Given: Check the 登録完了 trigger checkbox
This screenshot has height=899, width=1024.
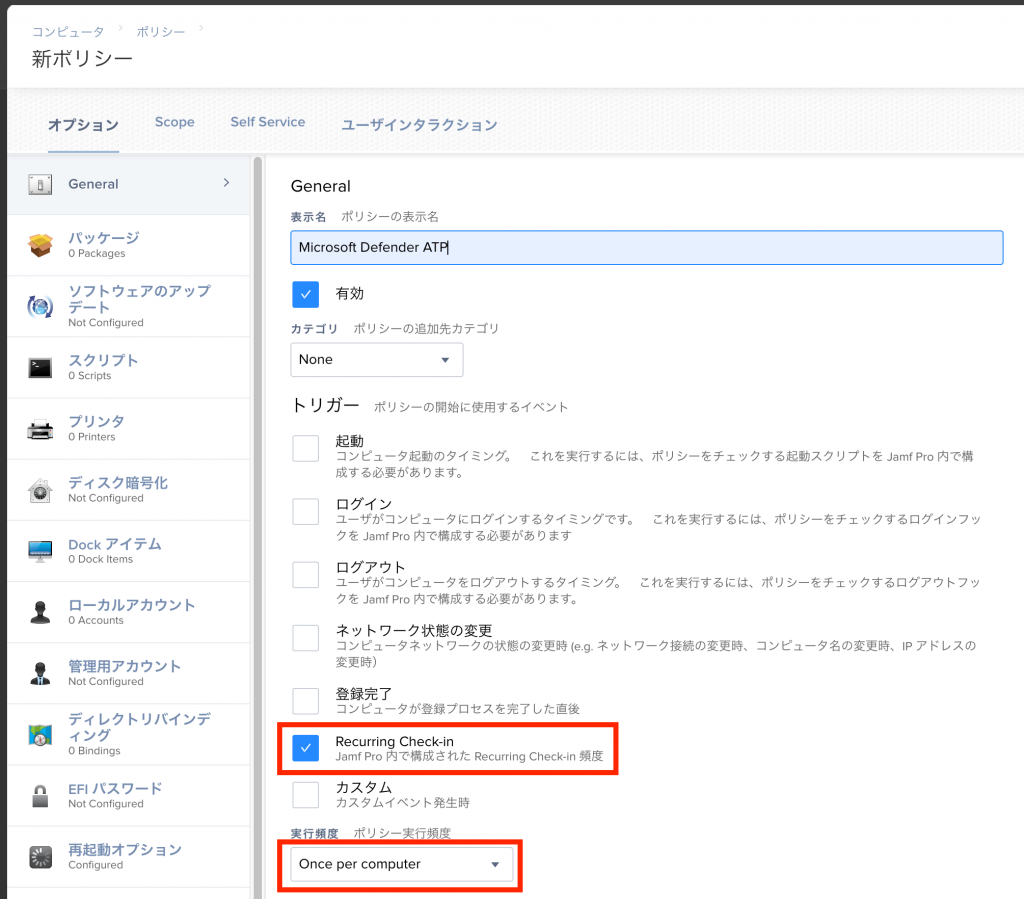Looking at the screenshot, I should click(306, 701).
